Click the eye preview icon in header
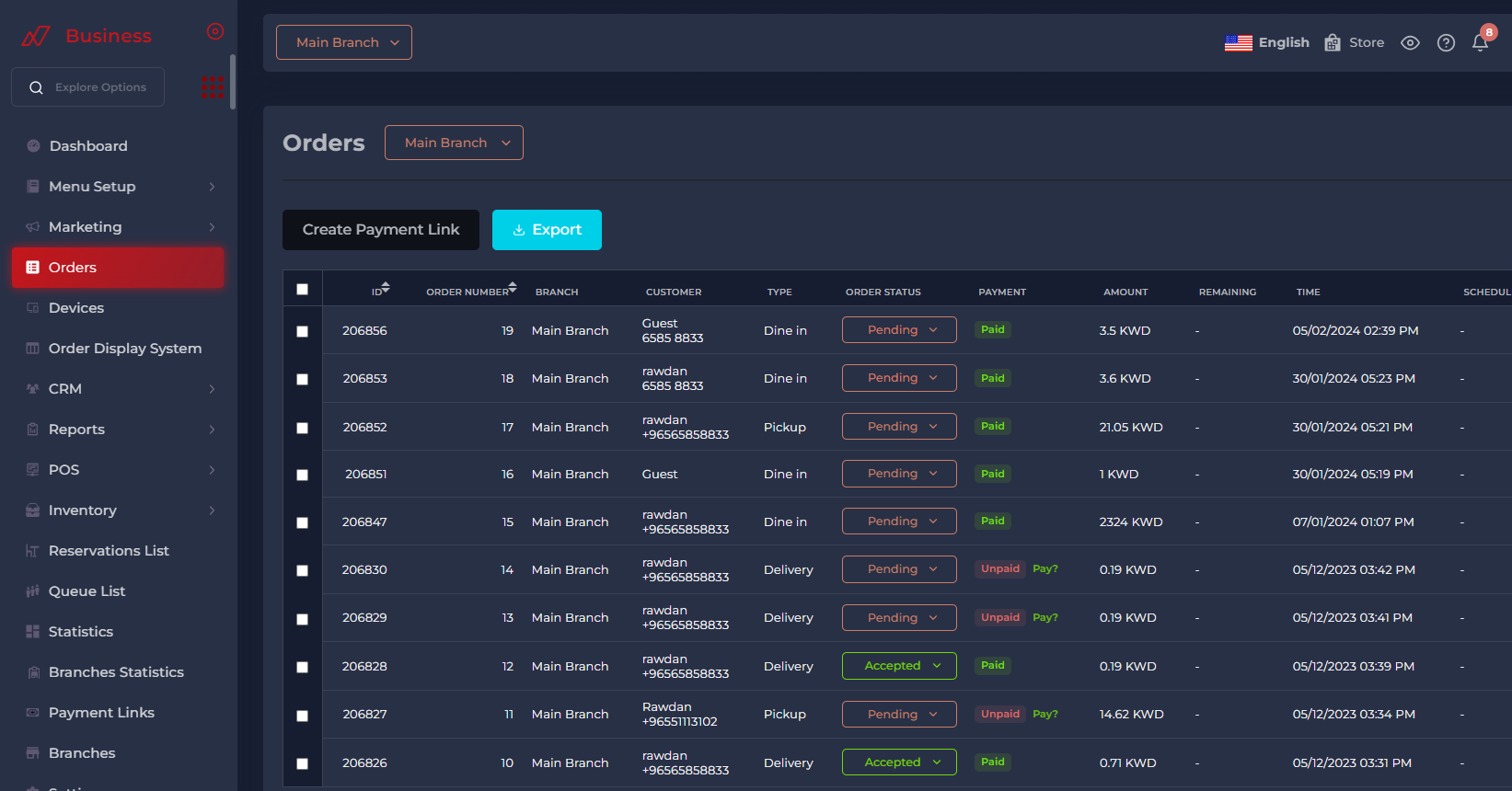The width and height of the screenshot is (1512, 791). [1410, 43]
